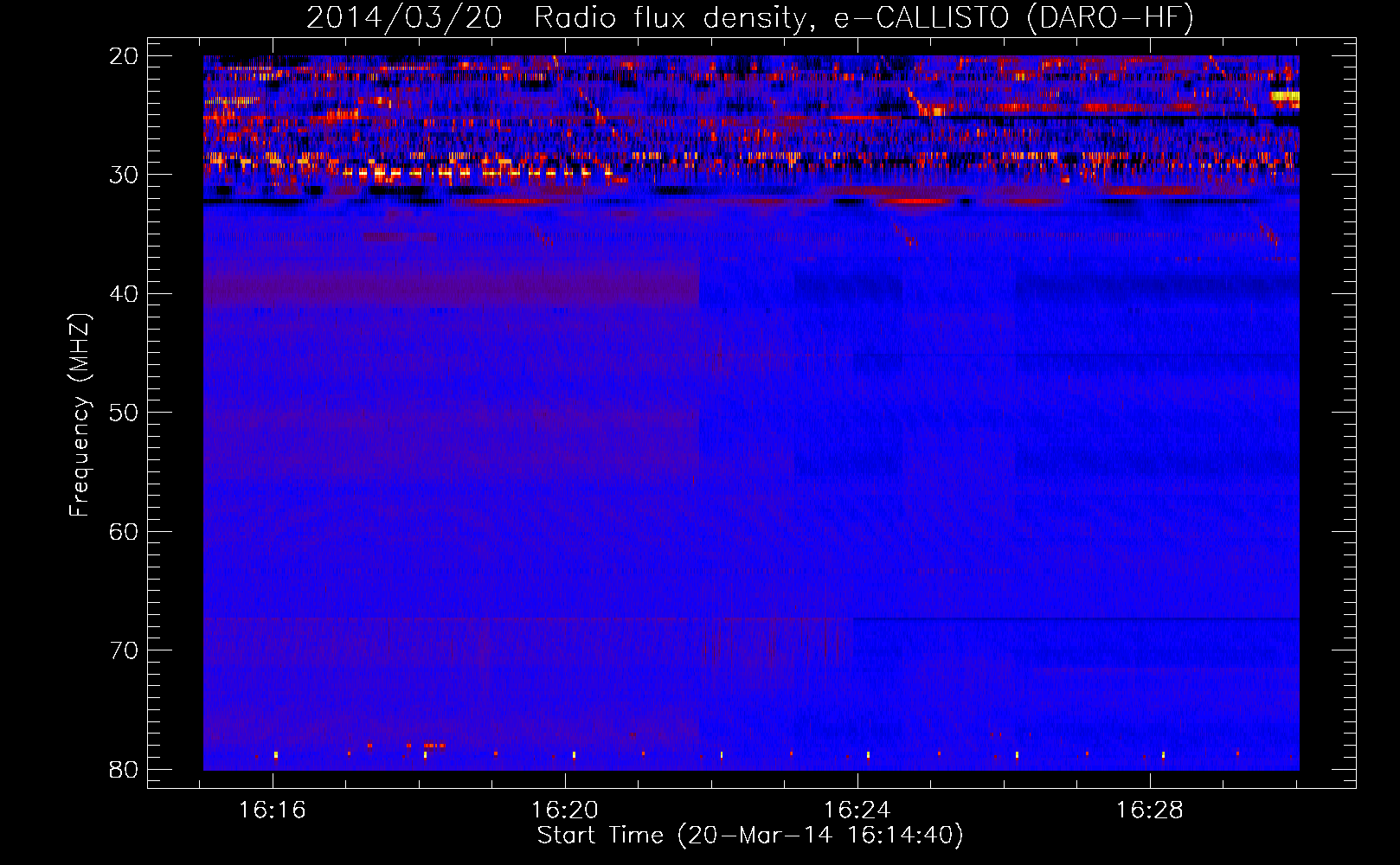Click the 16:16 time tick label

click(273, 811)
